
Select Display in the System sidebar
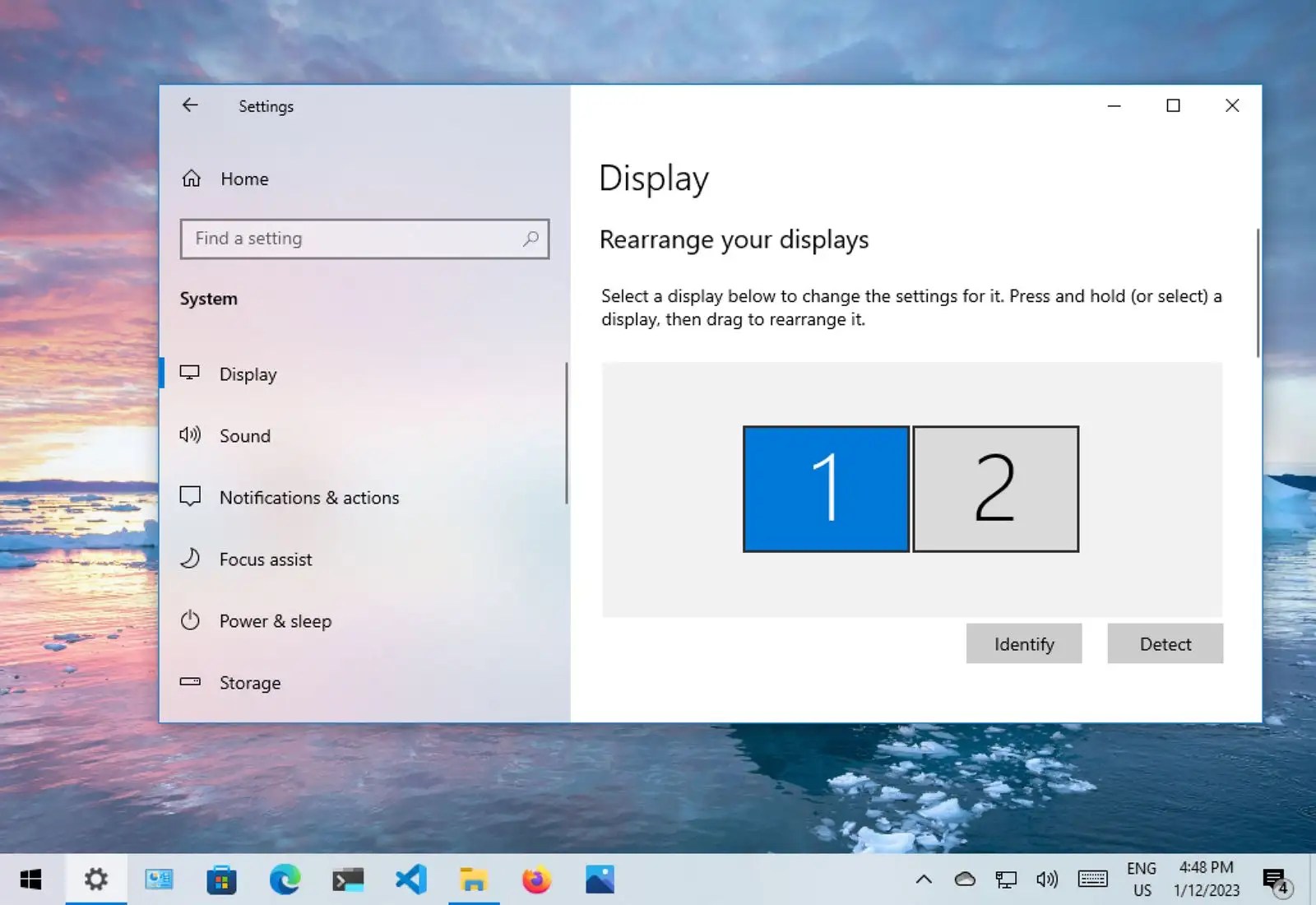(x=248, y=374)
